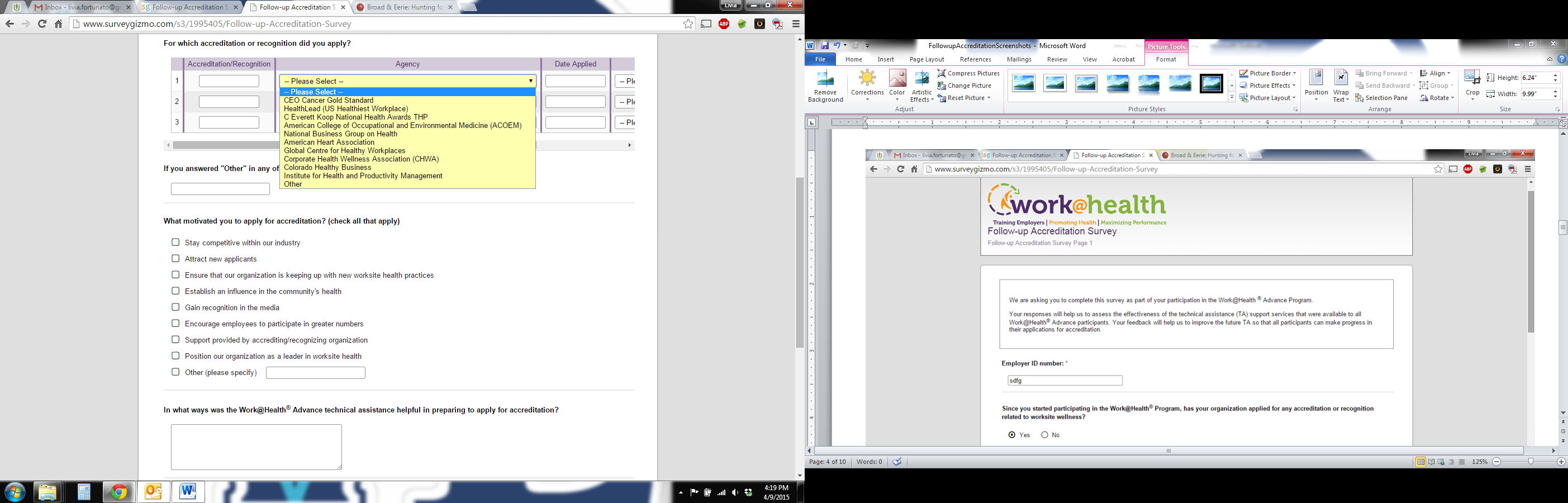Viewport: 1568px width, 503px height.
Task: Open the Mailings tab in Word ribbon
Action: pos(1018,59)
